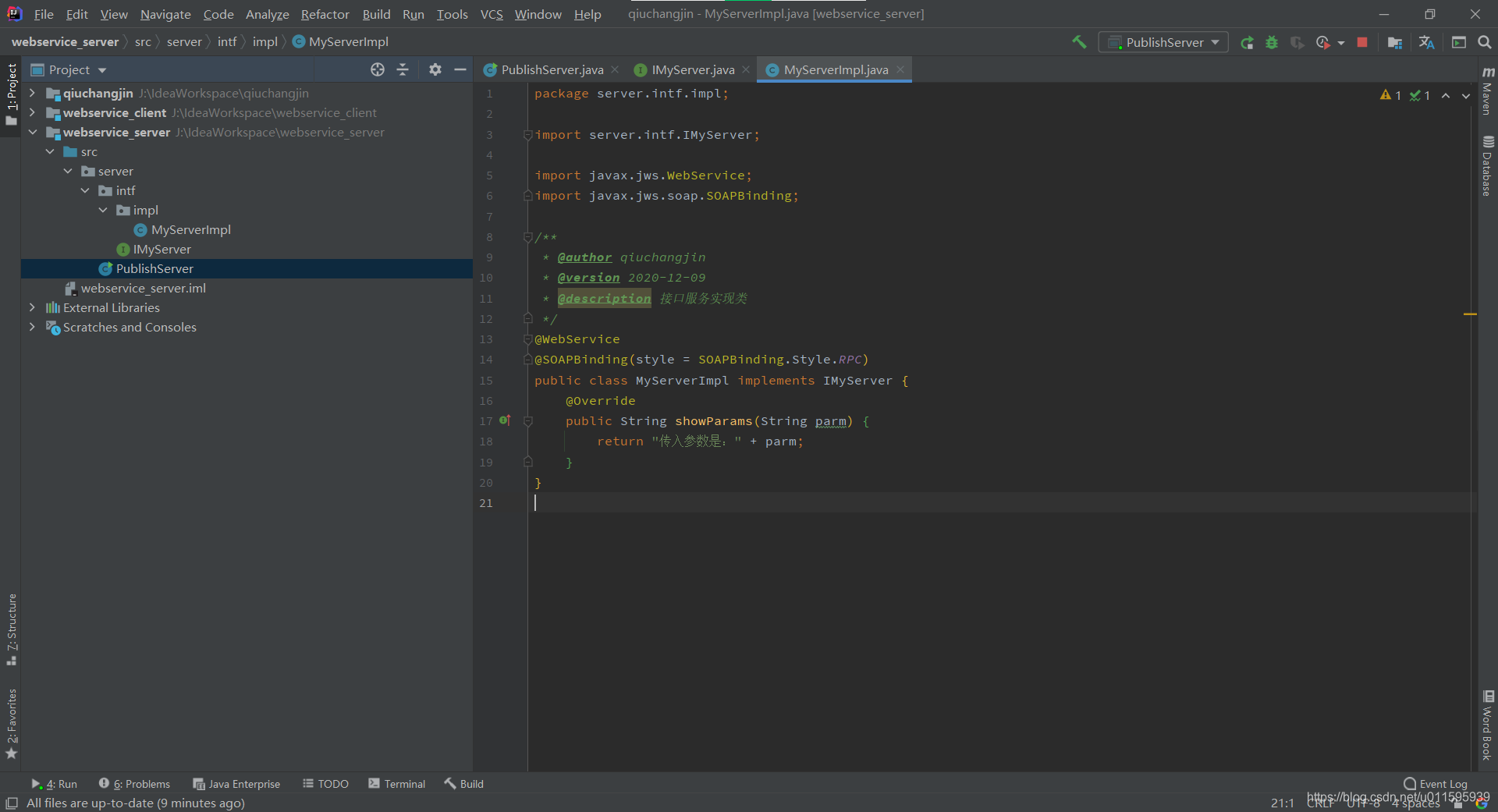This screenshot has height=812, width=1498.
Task: Open Search Everywhere magnifier icon
Action: [x=1486, y=42]
